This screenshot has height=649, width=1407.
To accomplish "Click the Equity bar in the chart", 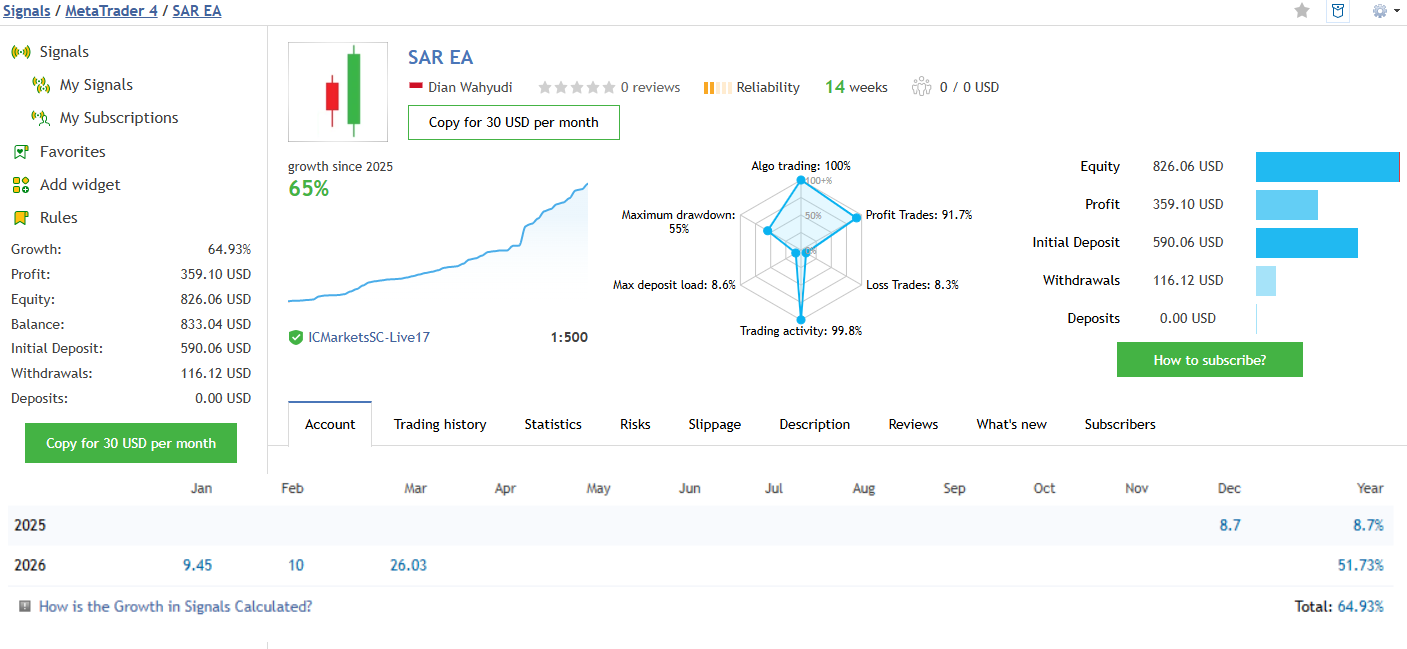I will click(1327, 167).
